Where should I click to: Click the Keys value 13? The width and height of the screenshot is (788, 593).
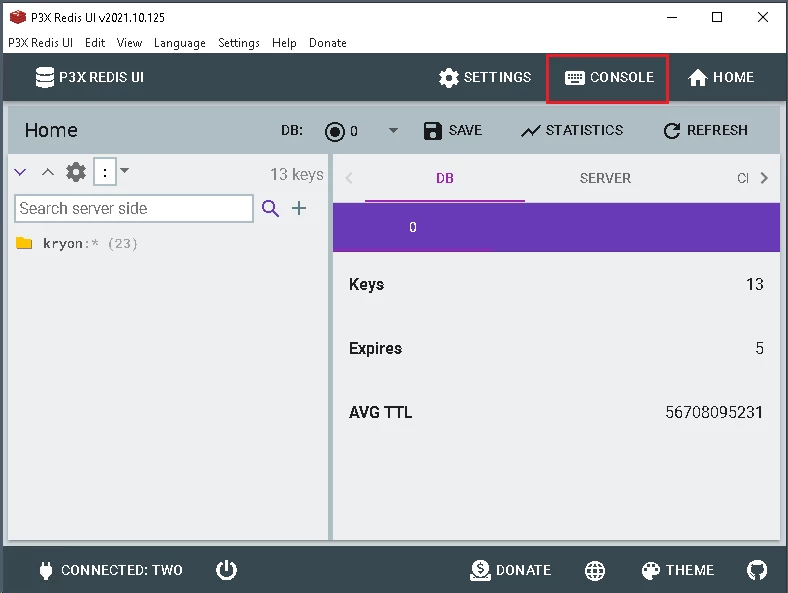point(755,284)
